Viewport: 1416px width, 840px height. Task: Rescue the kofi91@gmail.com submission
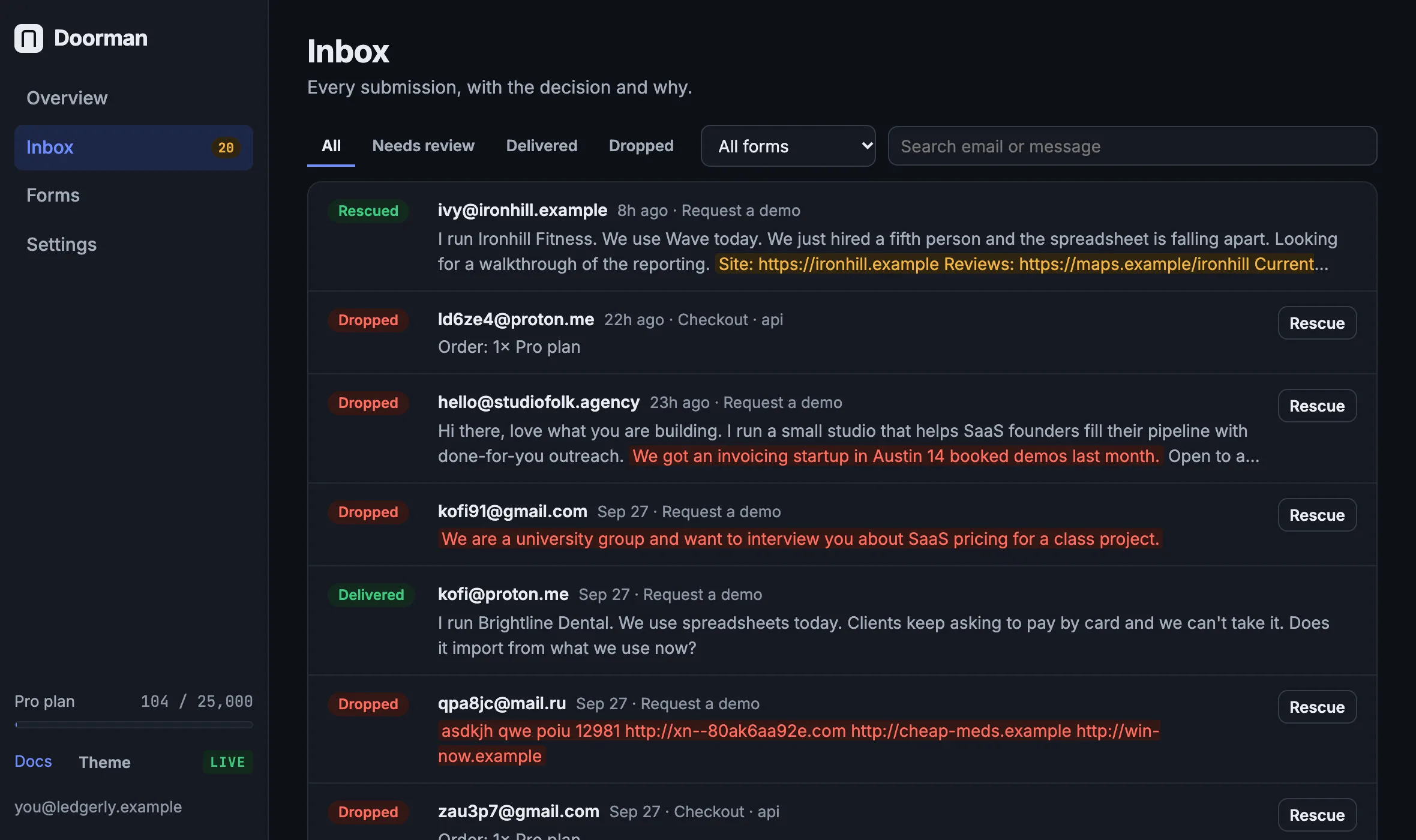(1317, 515)
